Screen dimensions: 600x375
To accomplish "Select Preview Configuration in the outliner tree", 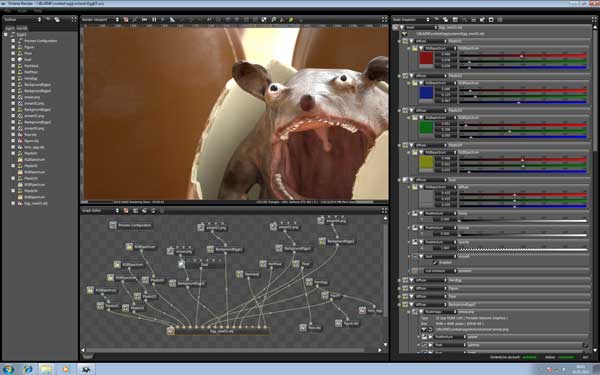I will 40,41.
